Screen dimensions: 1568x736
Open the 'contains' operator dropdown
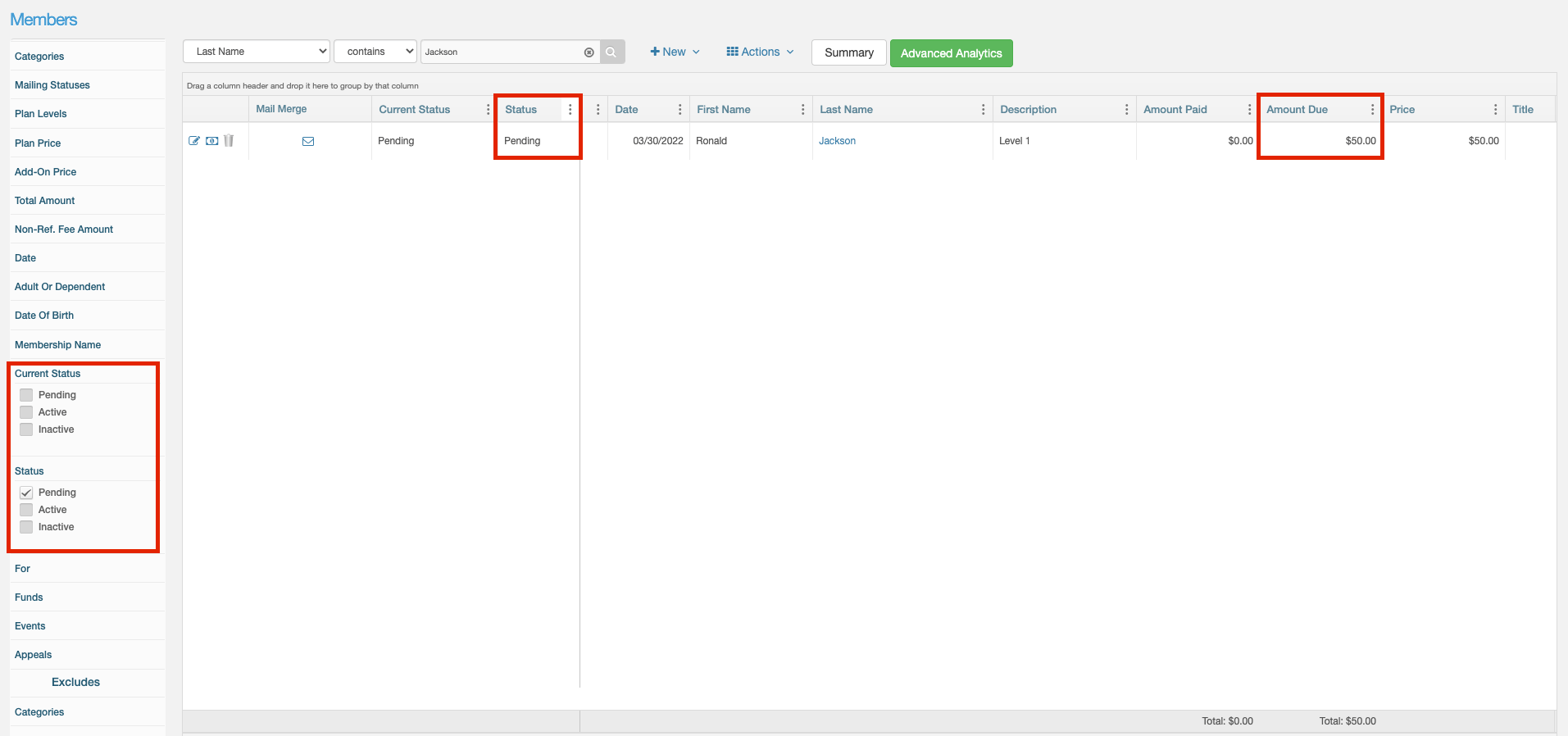point(375,52)
